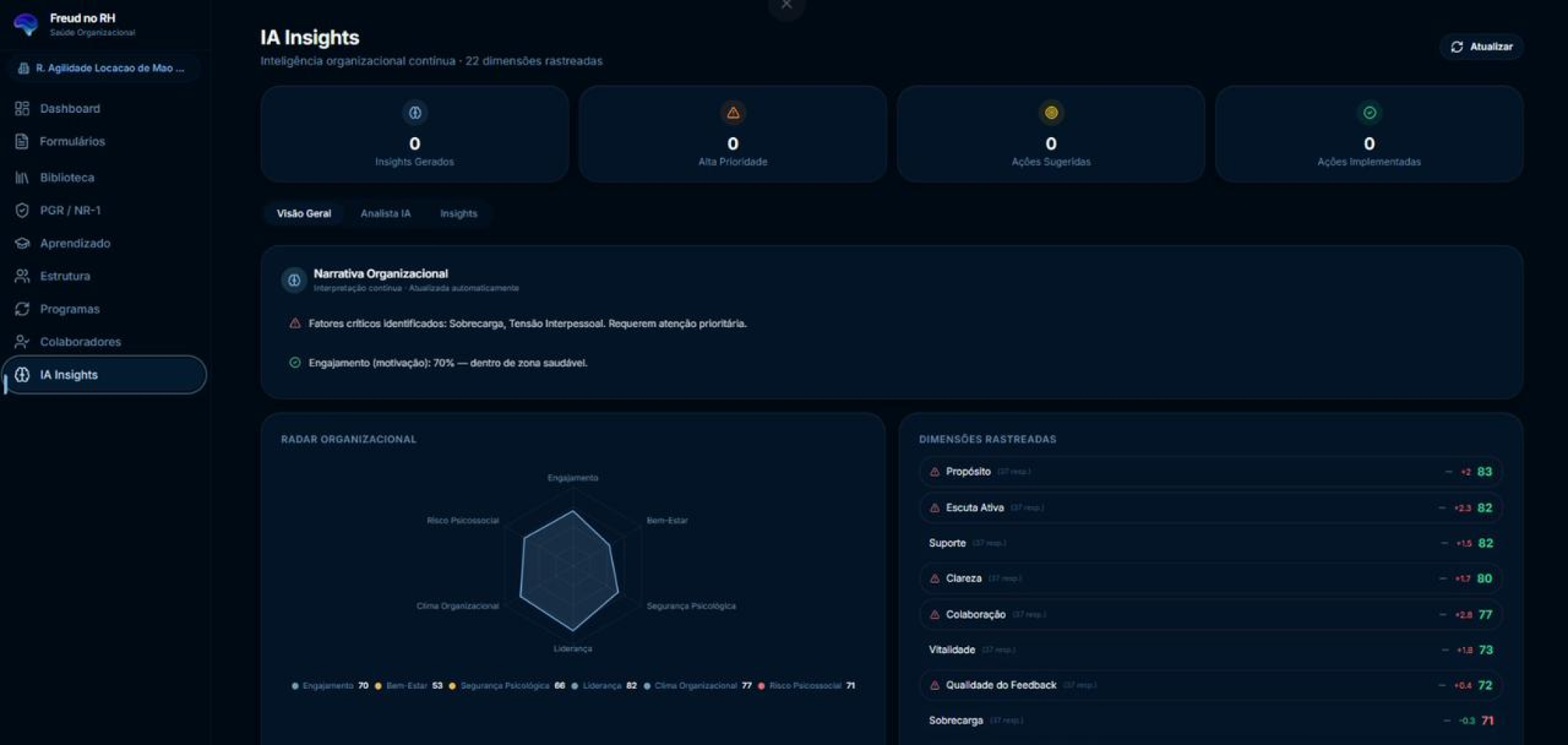This screenshot has width=1568, height=745.
Task: Click the warning icon next to Colaboração
Action: (935, 615)
